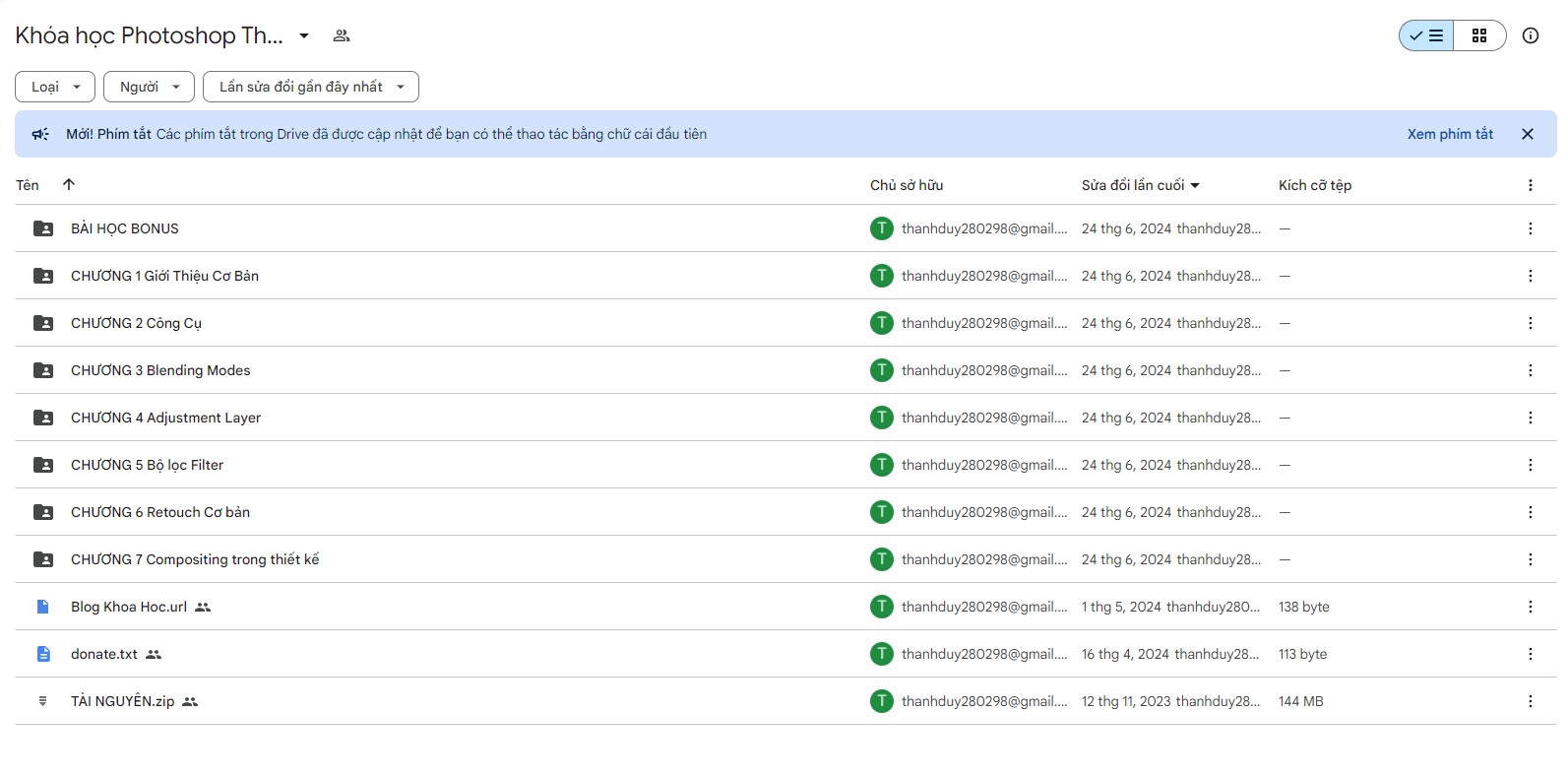Click the CHƯƠNG 4 Adjustment Layer folder icon
This screenshot has width=1568, height=776.
tap(43, 418)
